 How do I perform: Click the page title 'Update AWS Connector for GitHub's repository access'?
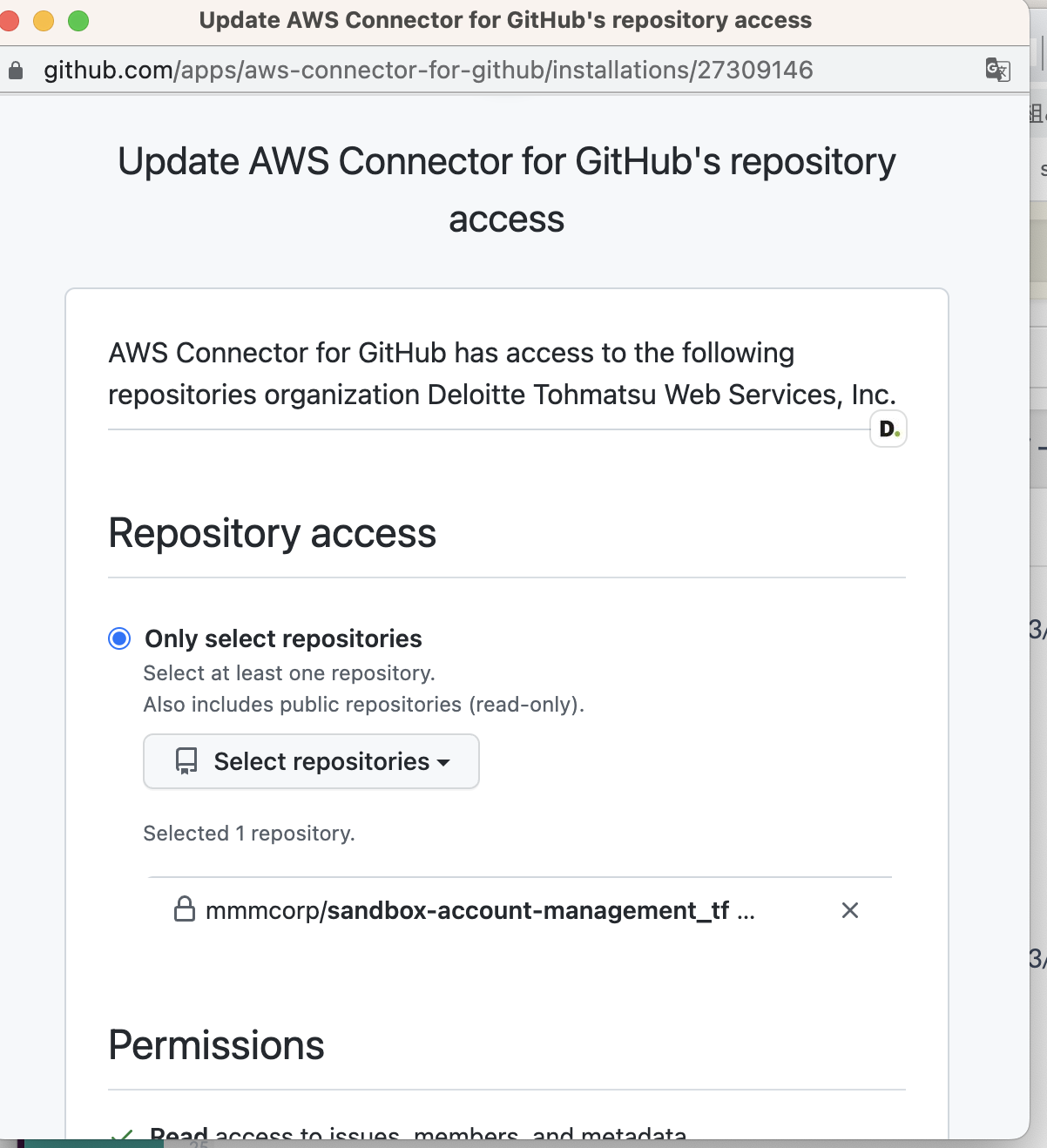[x=507, y=190]
